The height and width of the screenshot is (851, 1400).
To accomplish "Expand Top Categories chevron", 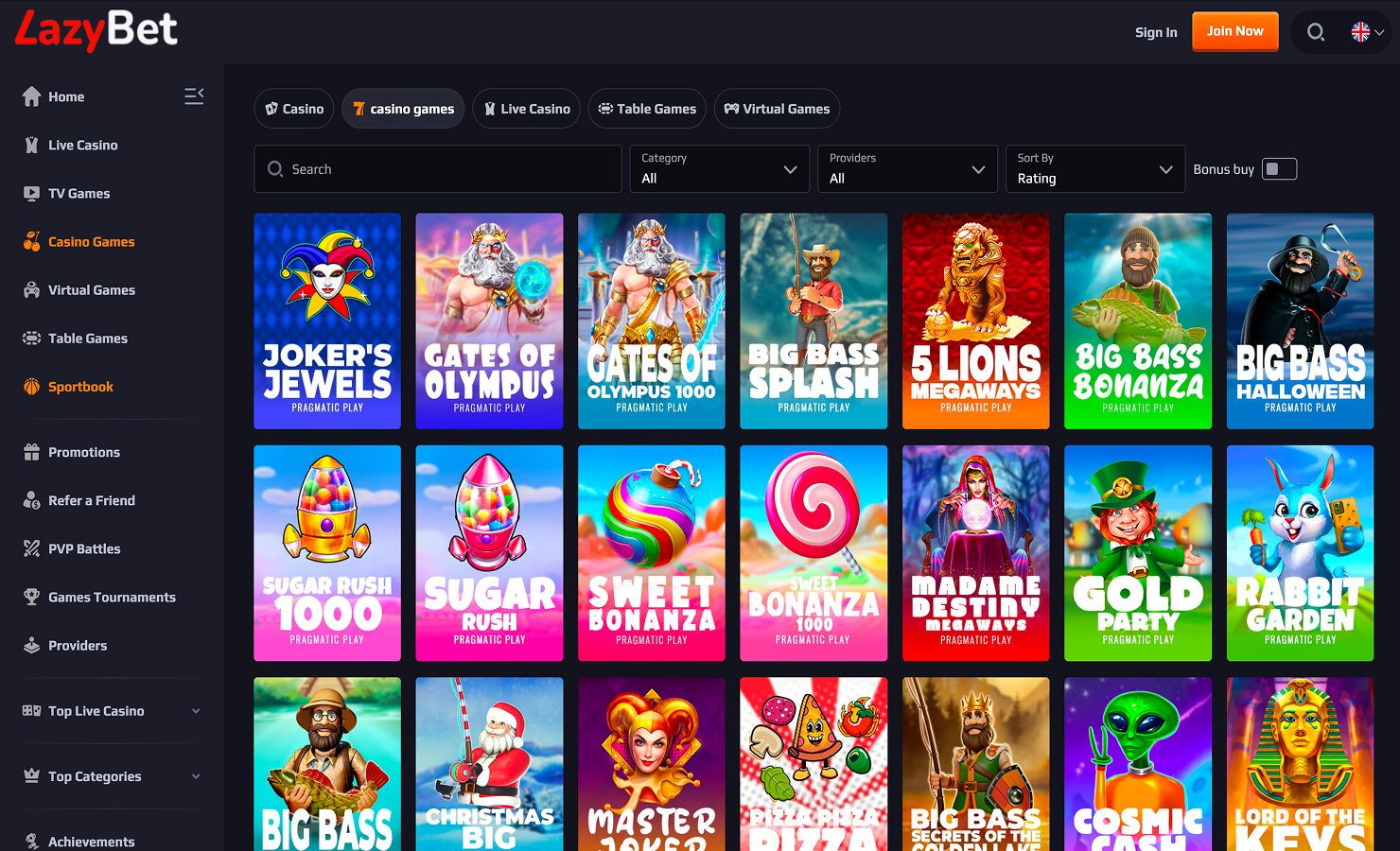I will 196,776.
